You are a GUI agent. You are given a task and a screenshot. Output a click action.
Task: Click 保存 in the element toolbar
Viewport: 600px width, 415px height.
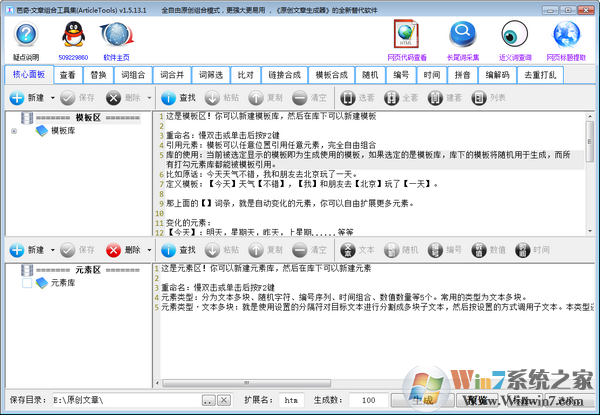click(x=77, y=250)
